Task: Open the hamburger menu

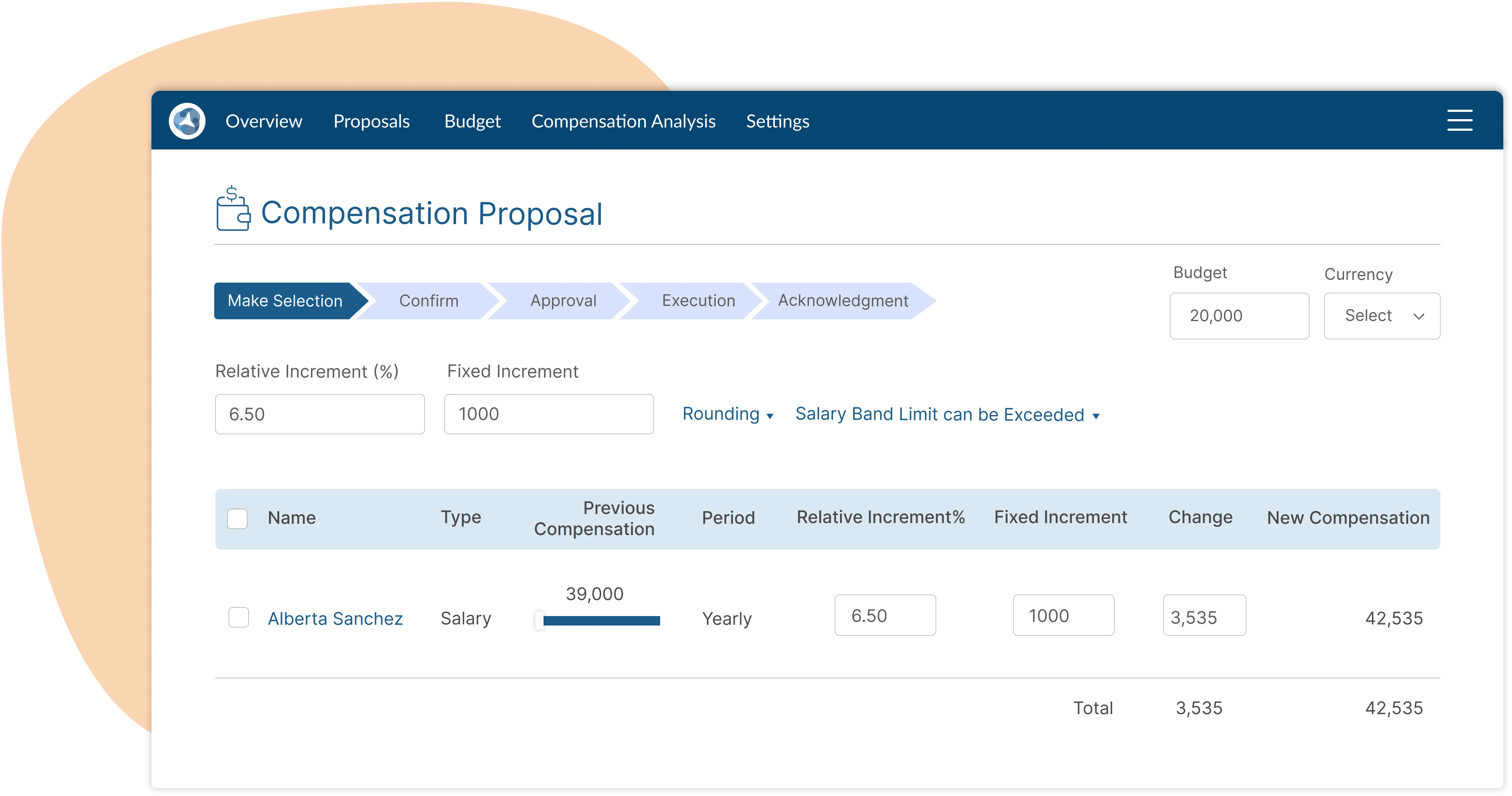Action: [x=1460, y=120]
